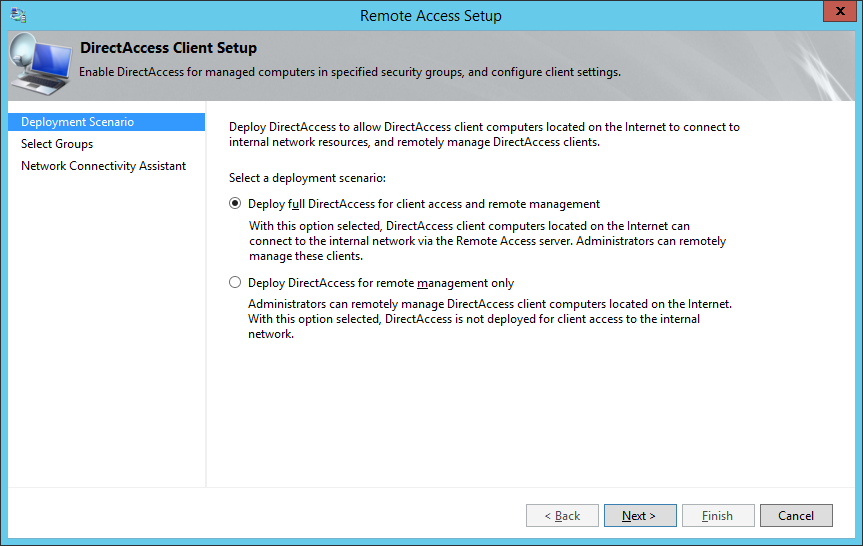Select Deploy full DirectAccess radio button

(x=235, y=204)
